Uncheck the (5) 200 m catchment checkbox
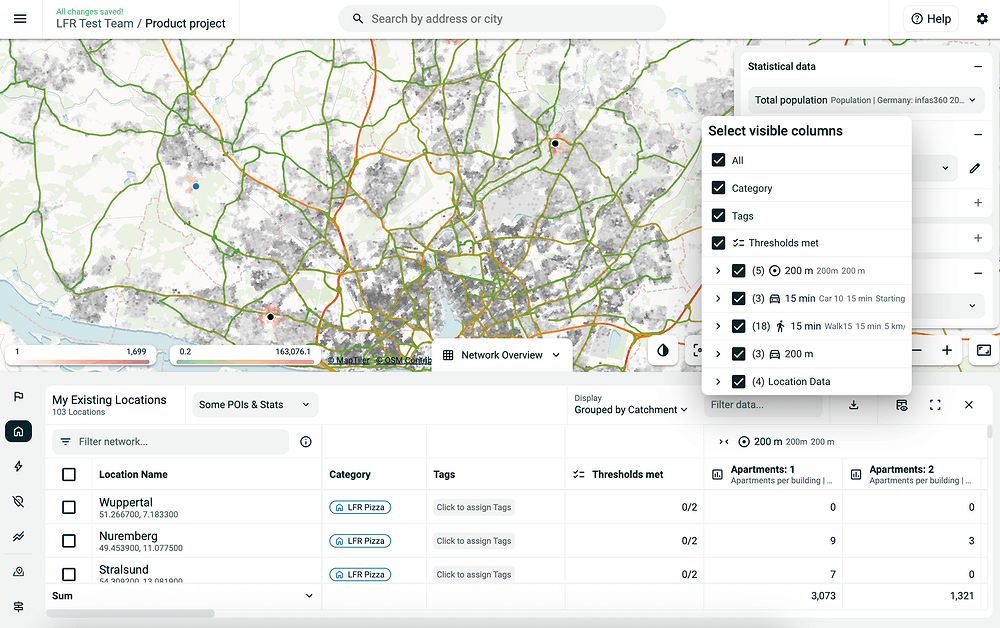Screen dimensions: 1000x628 [739, 271]
